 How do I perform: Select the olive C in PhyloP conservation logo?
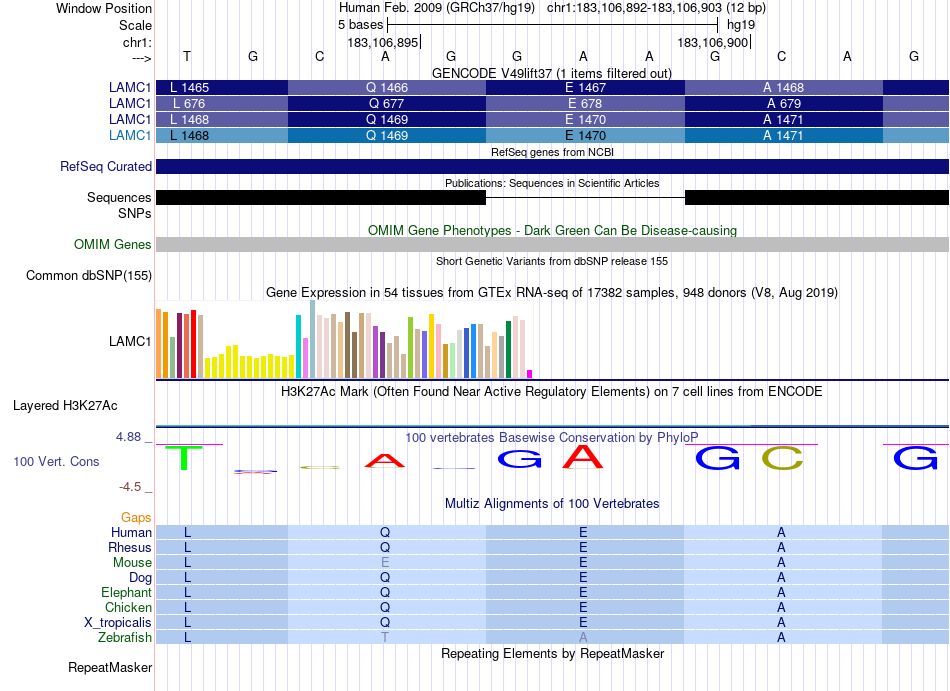pyautogui.click(x=782, y=458)
